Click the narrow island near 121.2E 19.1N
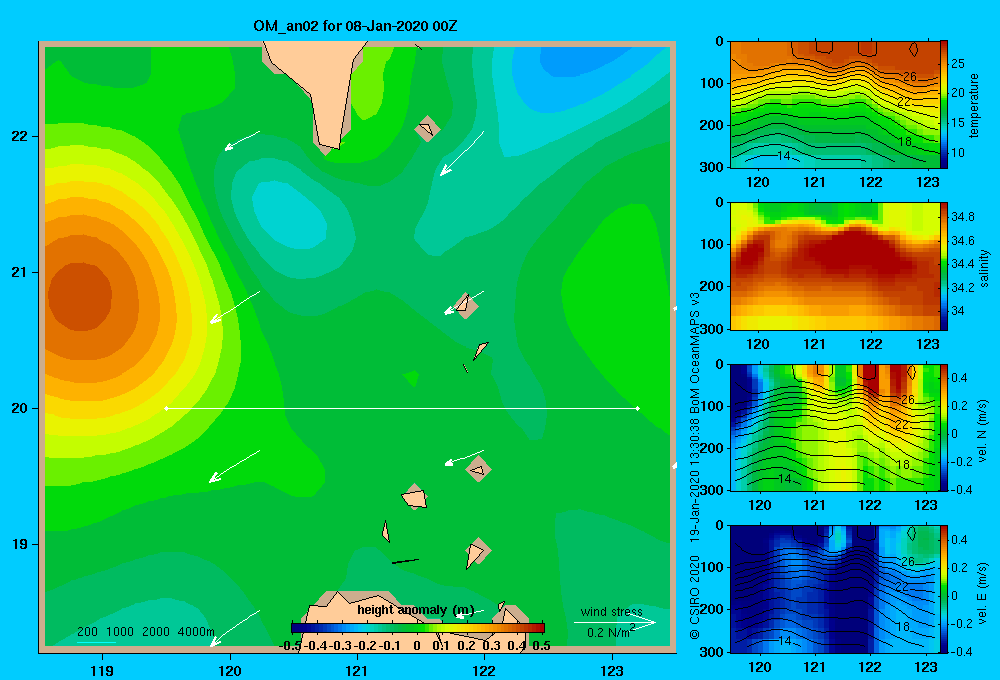Screen dimensions: 1000x680 click(386, 531)
